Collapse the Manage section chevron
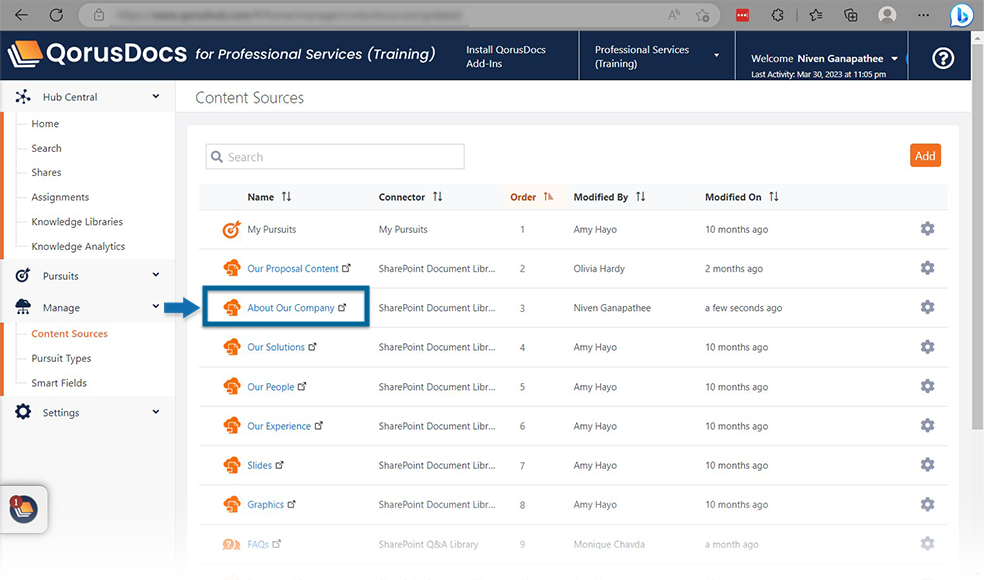 point(156,306)
